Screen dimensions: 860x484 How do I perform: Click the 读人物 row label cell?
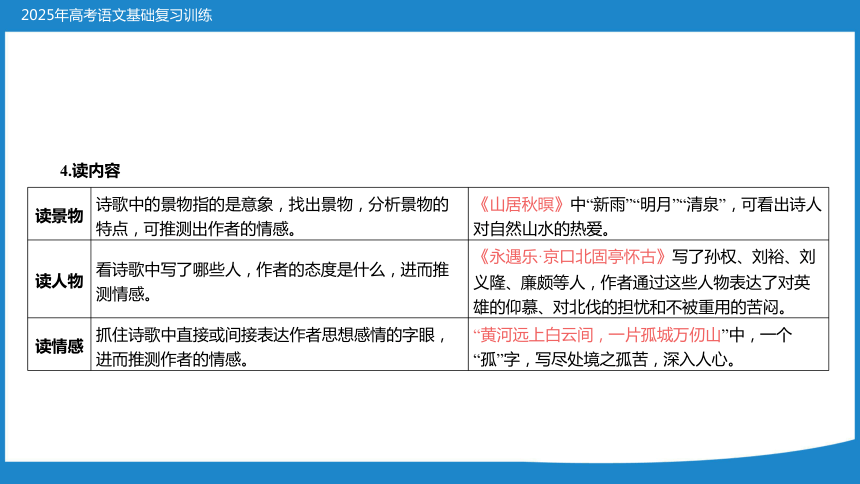coord(59,279)
